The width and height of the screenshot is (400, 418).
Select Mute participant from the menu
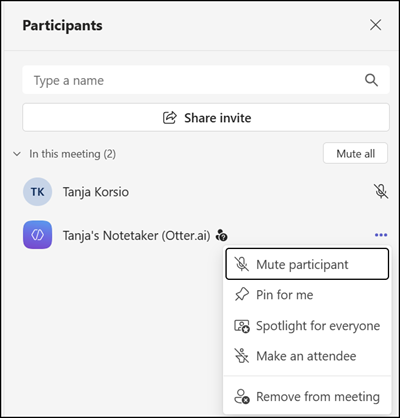tap(307, 264)
